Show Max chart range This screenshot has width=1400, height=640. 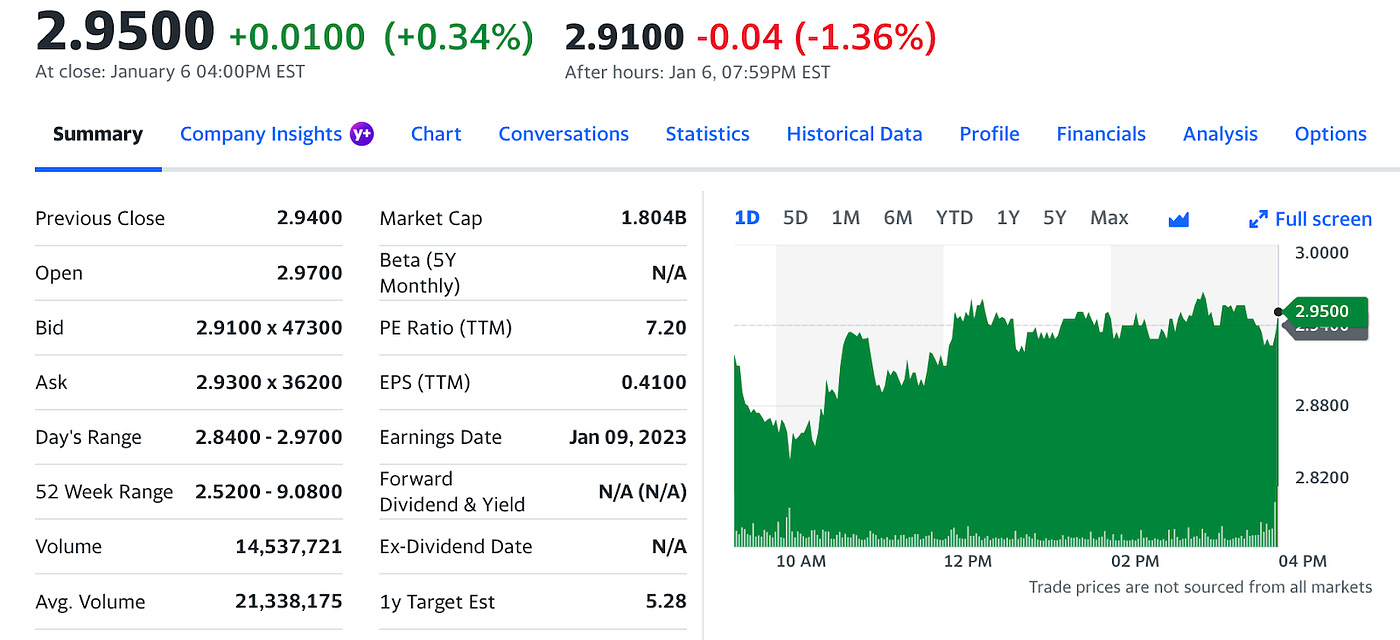coord(1109,218)
